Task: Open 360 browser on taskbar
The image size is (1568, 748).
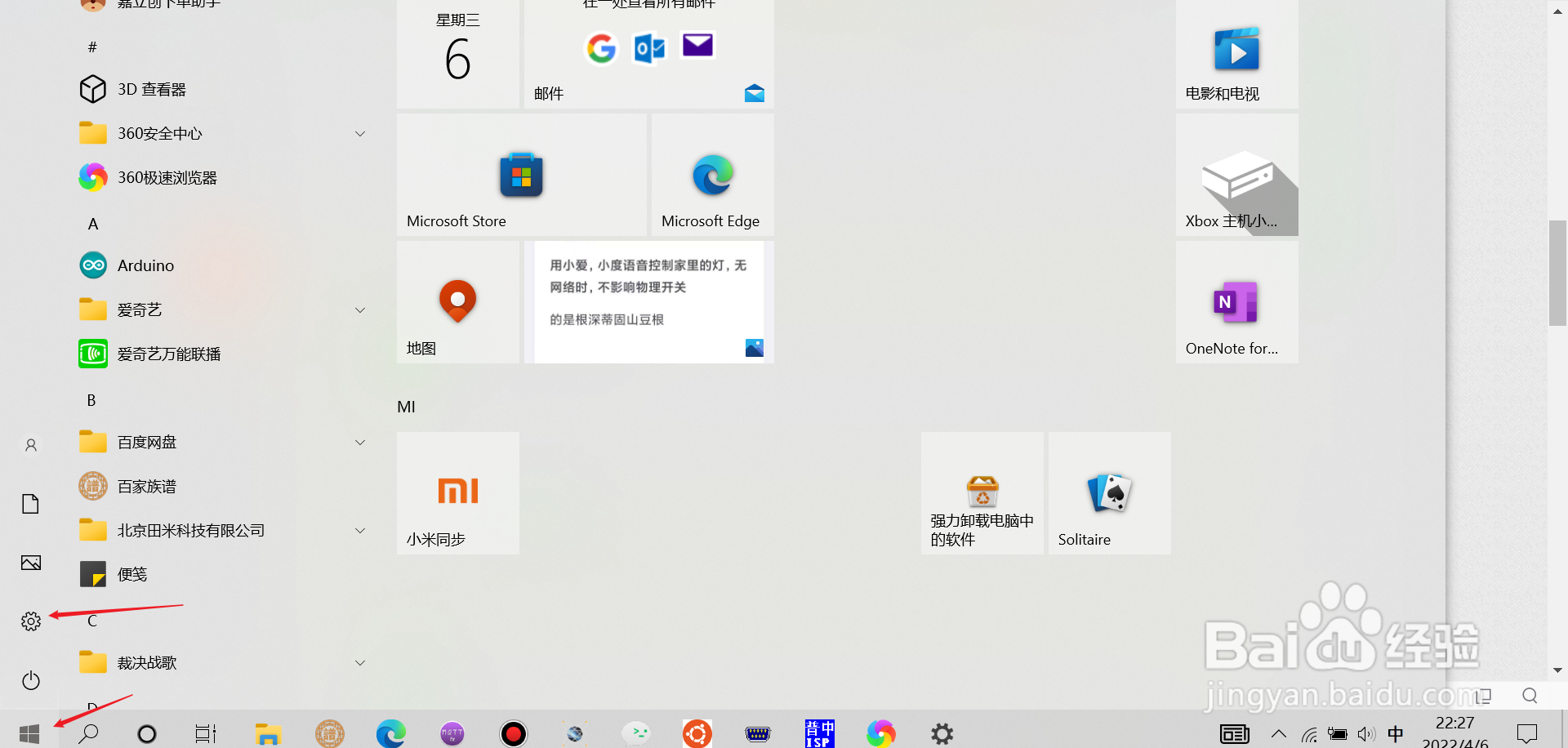Action: [x=881, y=733]
